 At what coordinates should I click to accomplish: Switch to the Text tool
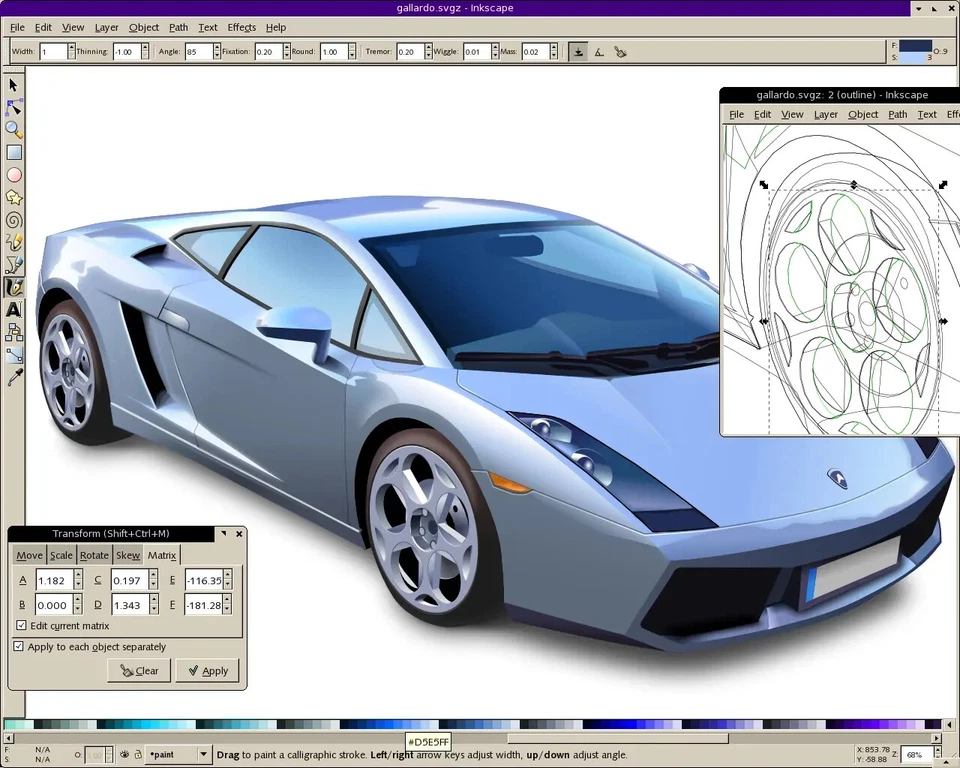point(14,310)
